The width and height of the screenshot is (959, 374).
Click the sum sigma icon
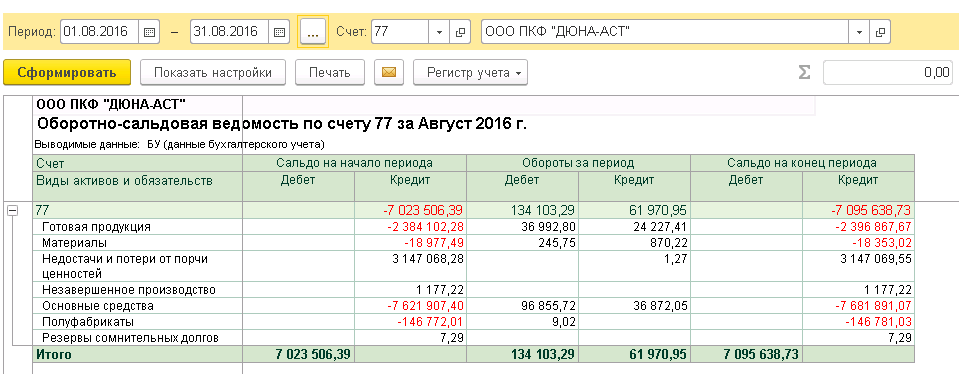coord(804,73)
